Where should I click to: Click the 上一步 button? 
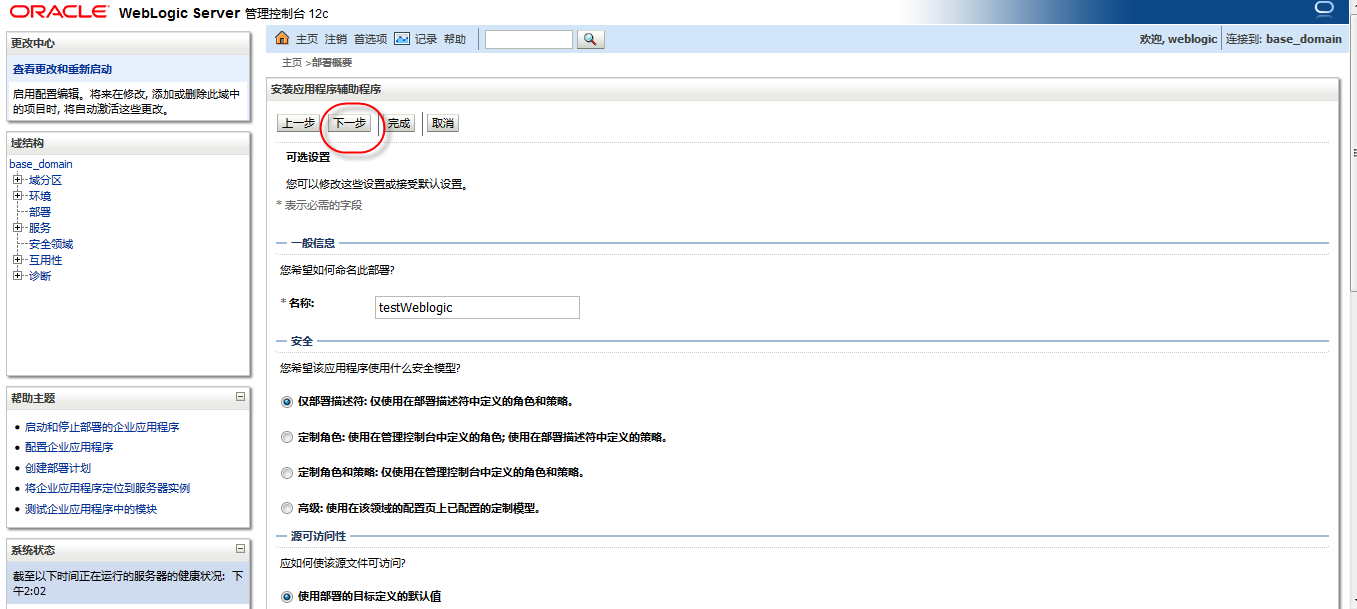(x=298, y=123)
